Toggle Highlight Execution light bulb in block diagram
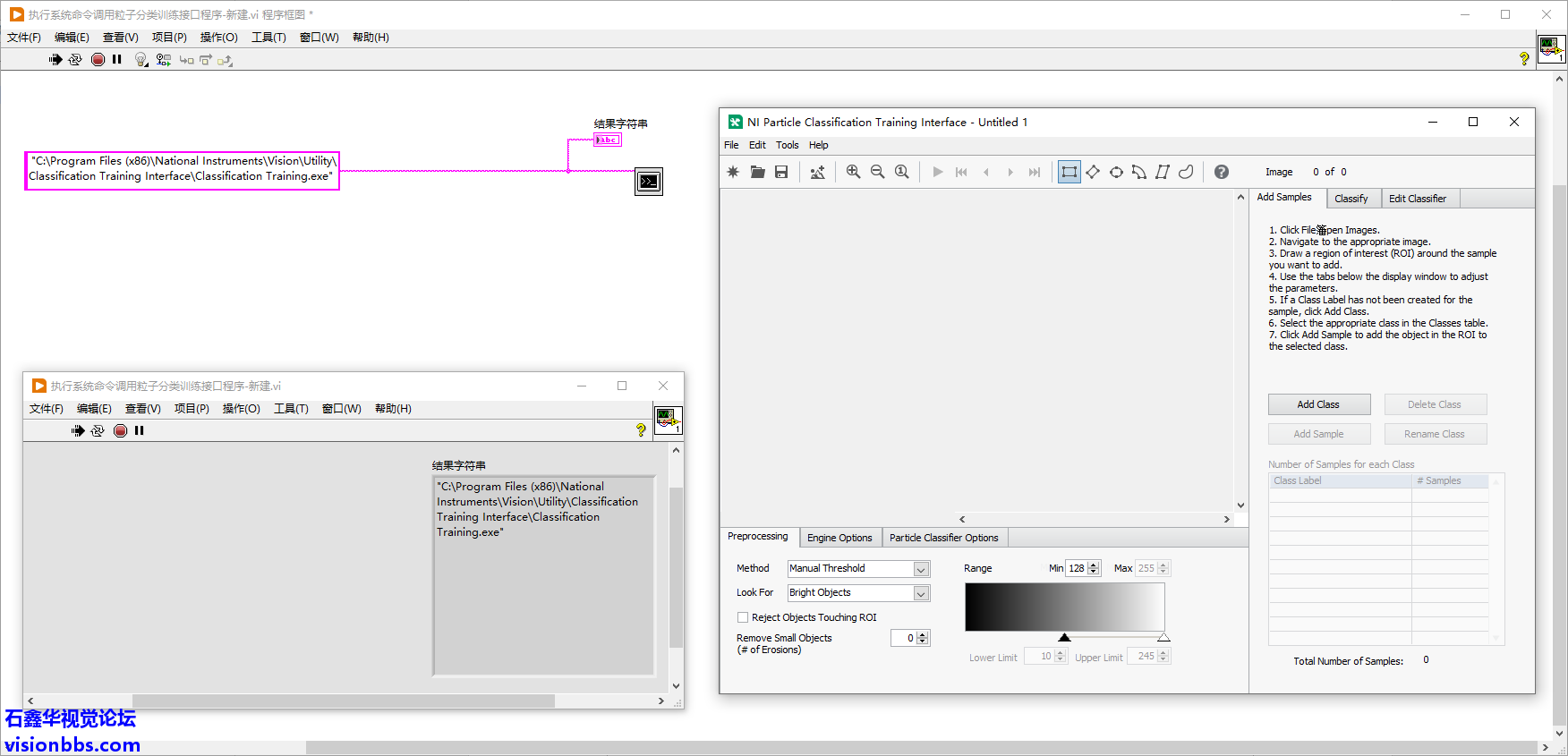This screenshot has width=1568, height=756. tap(141, 60)
